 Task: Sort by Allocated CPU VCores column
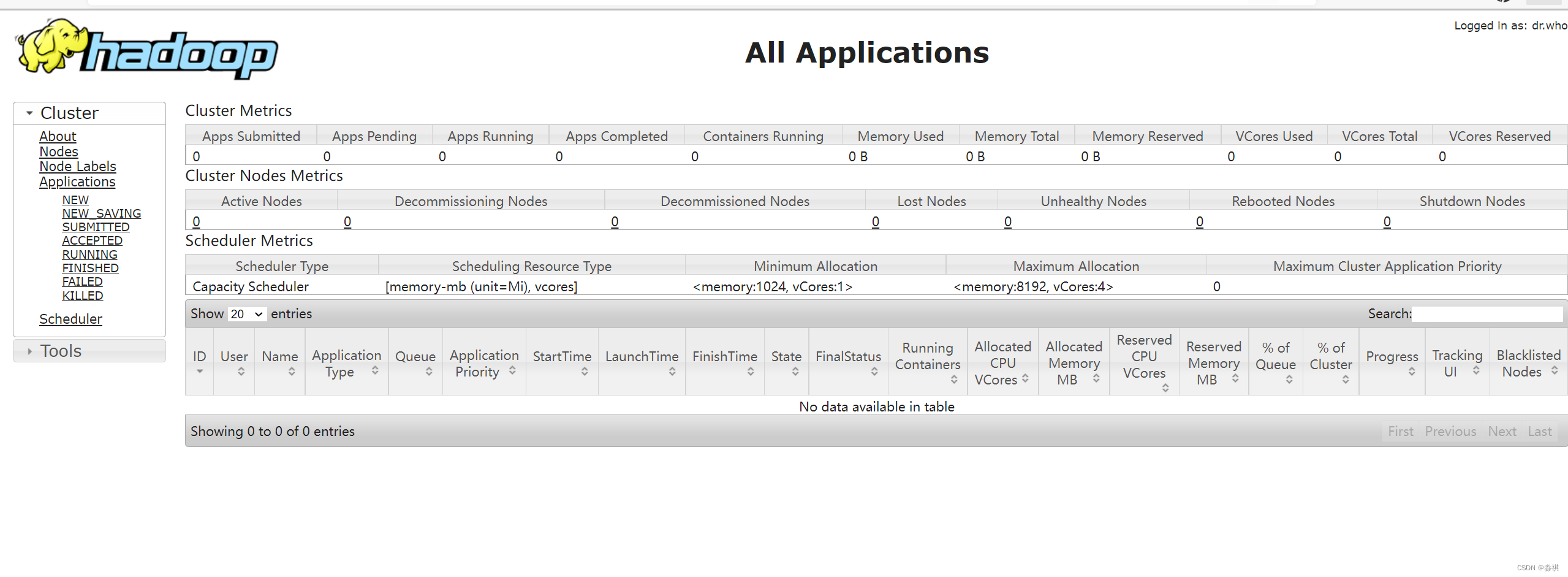coord(1003,362)
